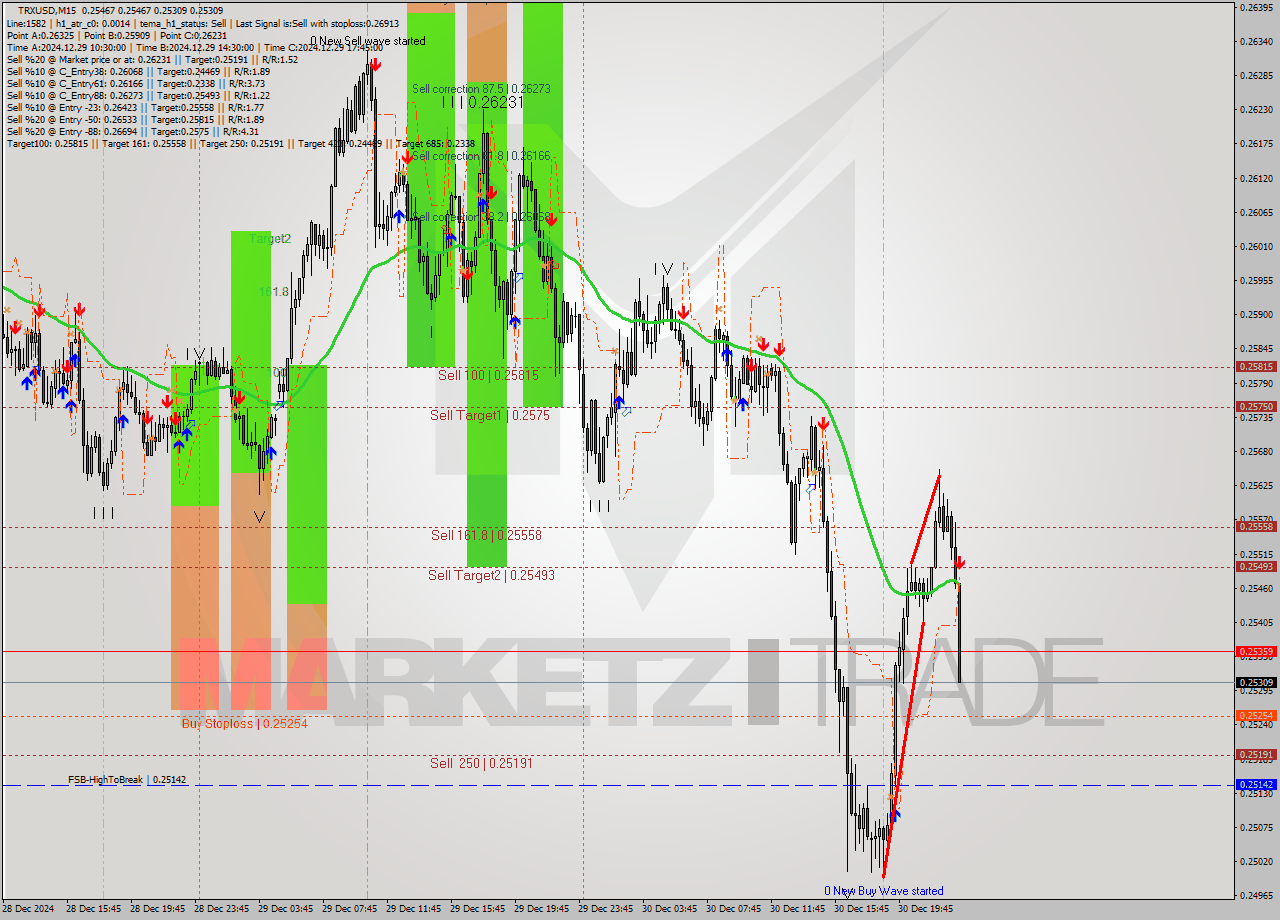Click the red 0.25359 price axis tag

point(1256,651)
